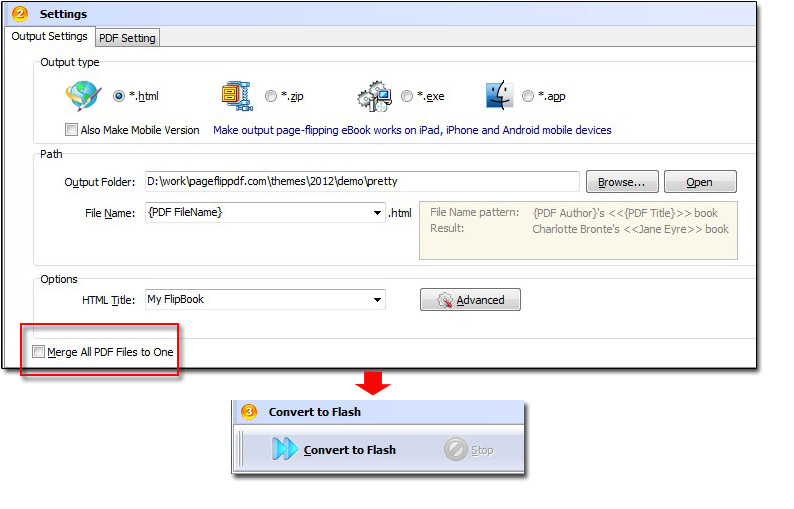Select the *.html output type

coord(119,96)
